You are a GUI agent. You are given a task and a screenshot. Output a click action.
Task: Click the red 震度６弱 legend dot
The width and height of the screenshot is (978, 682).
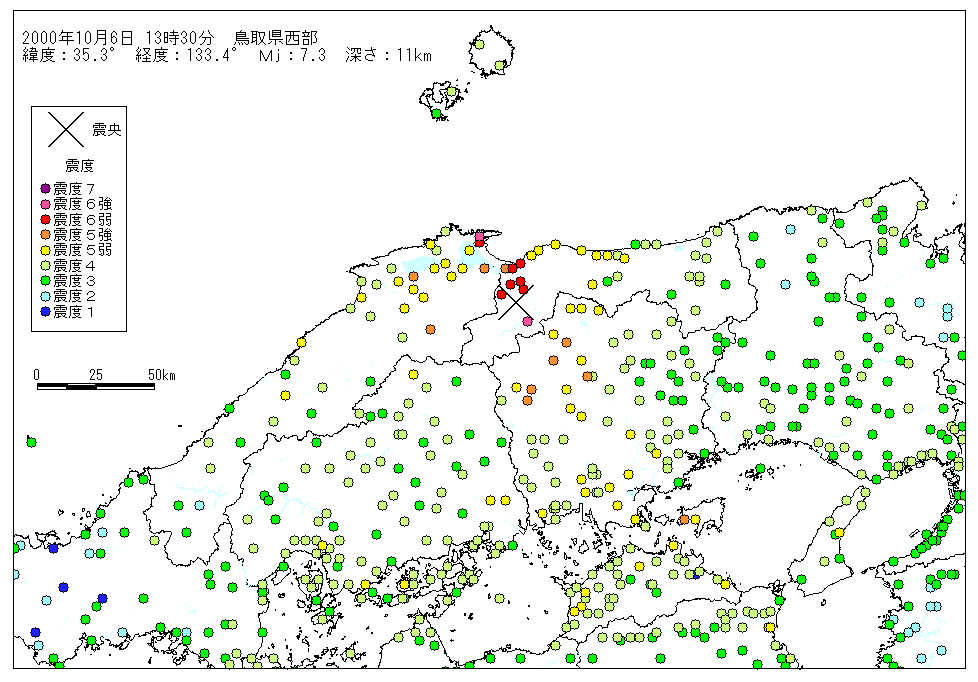pyautogui.click(x=45, y=220)
